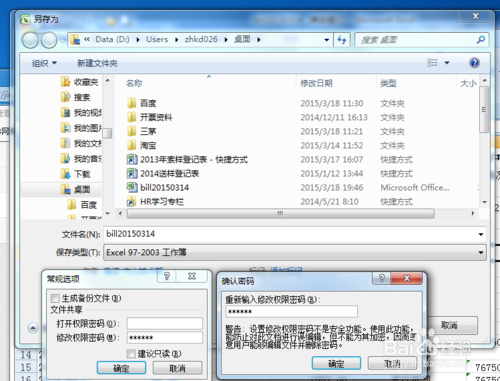Select 下载 in the navigation pane
Image resolution: width=500 pixels, height=381 pixels.
pyautogui.click(x=76, y=174)
